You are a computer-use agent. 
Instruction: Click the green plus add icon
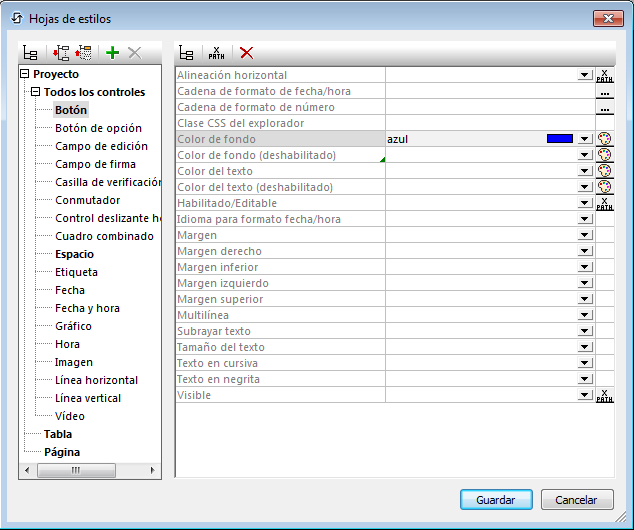112,53
